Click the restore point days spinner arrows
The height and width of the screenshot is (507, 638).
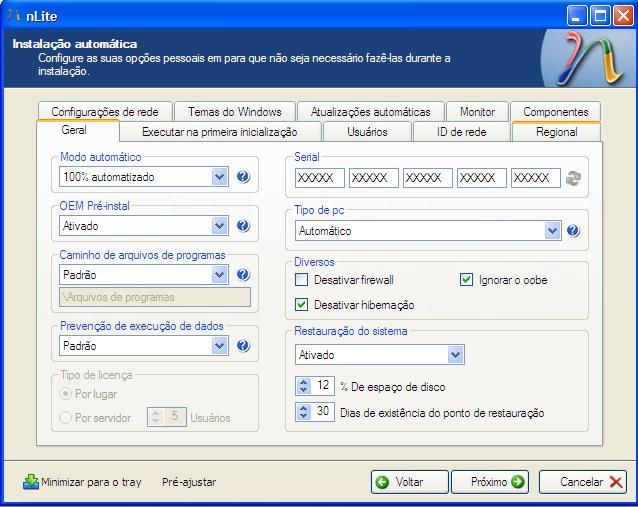coord(304,412)
